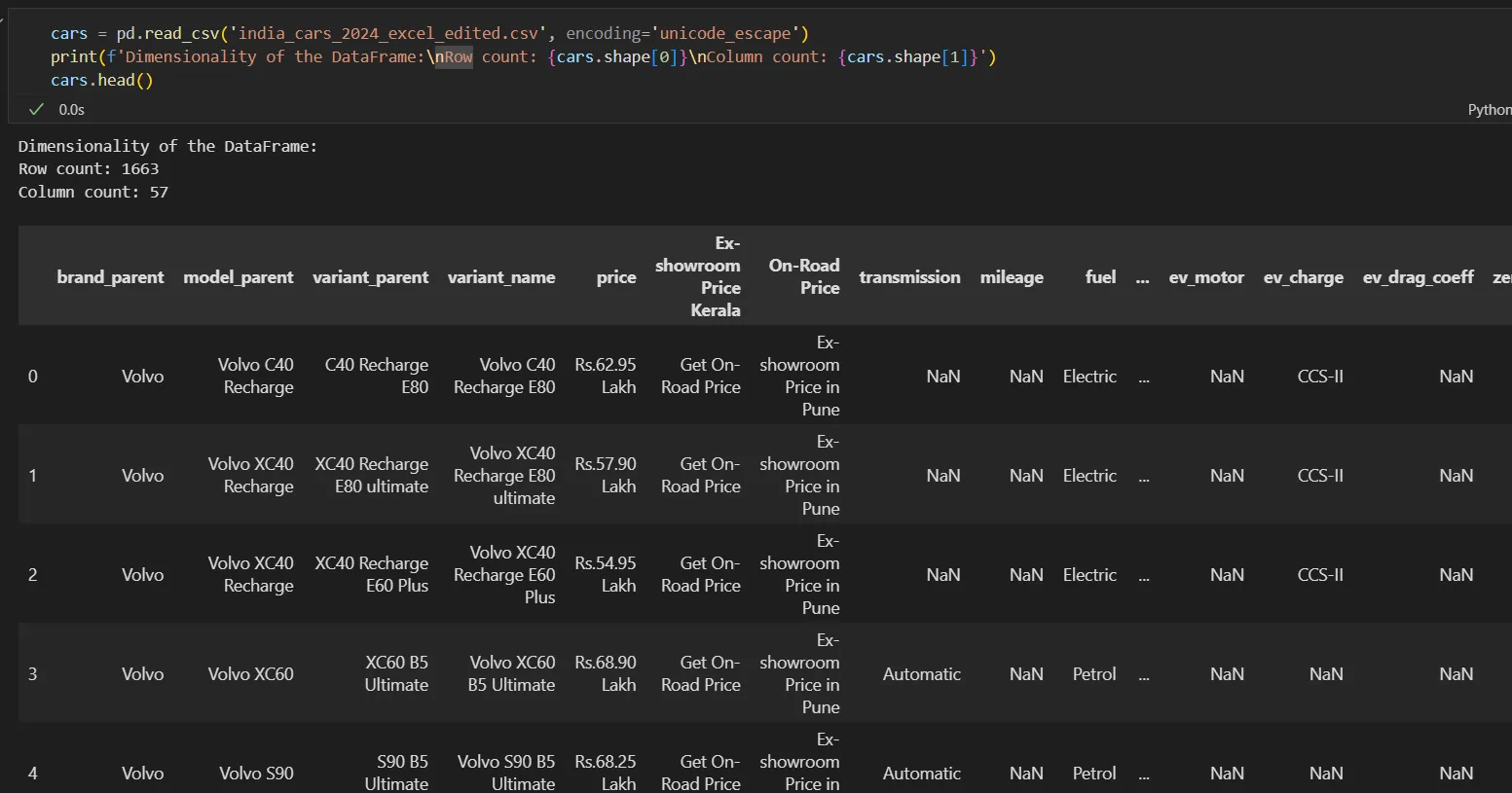The image size is (1512, 793).
Task: Click the 'Get On-Road Price' cell in row 2
Action: pyautogui.click(x=701, y=574)
